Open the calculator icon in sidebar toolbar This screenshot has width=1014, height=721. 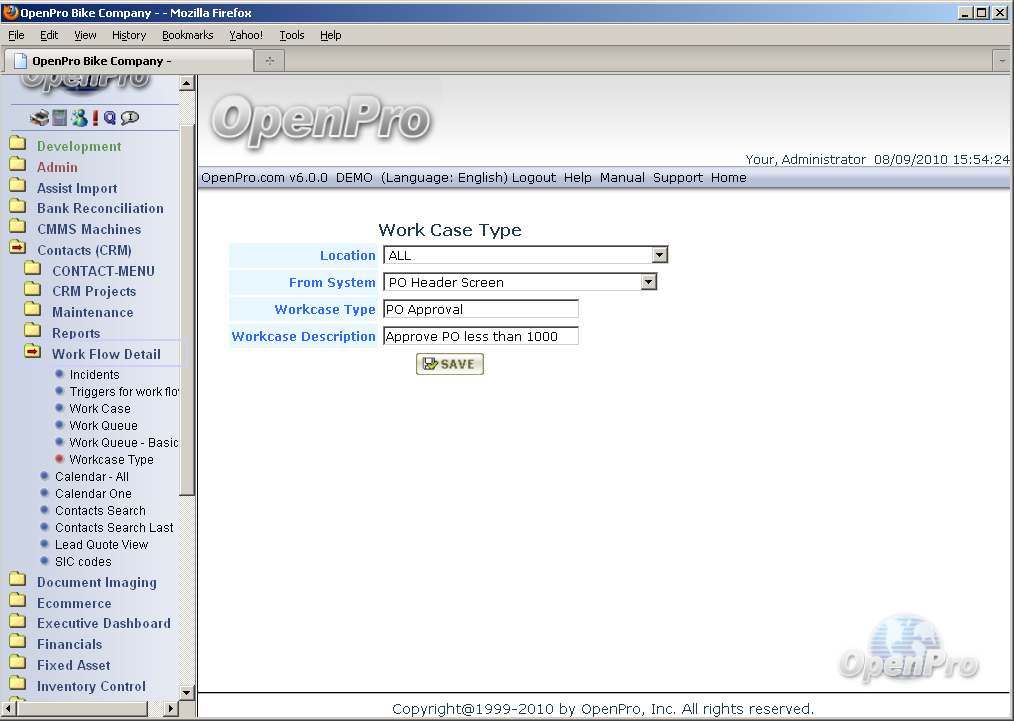click(x=60, y=118)
